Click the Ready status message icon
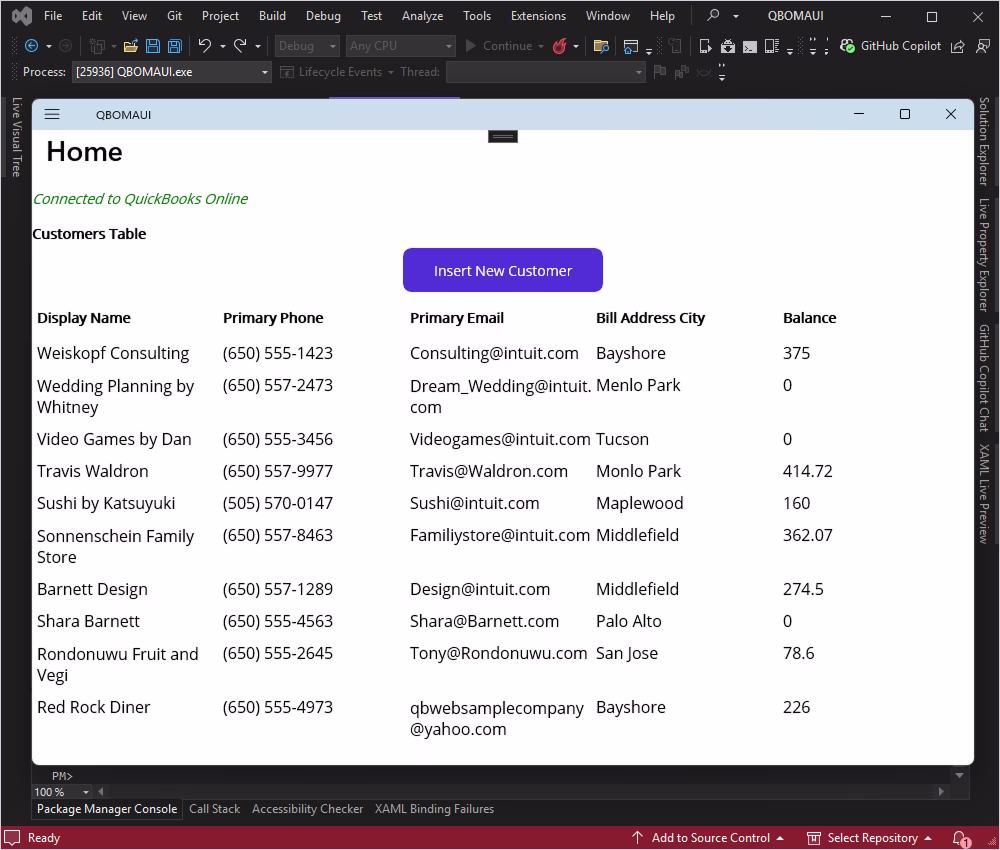 [x=13, y=837]
